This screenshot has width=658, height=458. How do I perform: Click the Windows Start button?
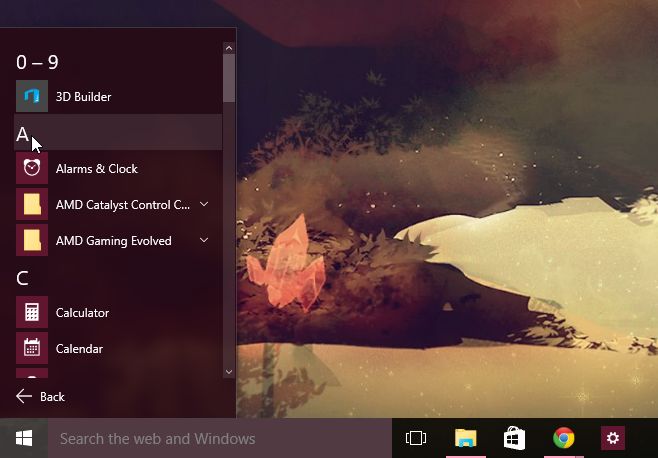pos(24,438)
